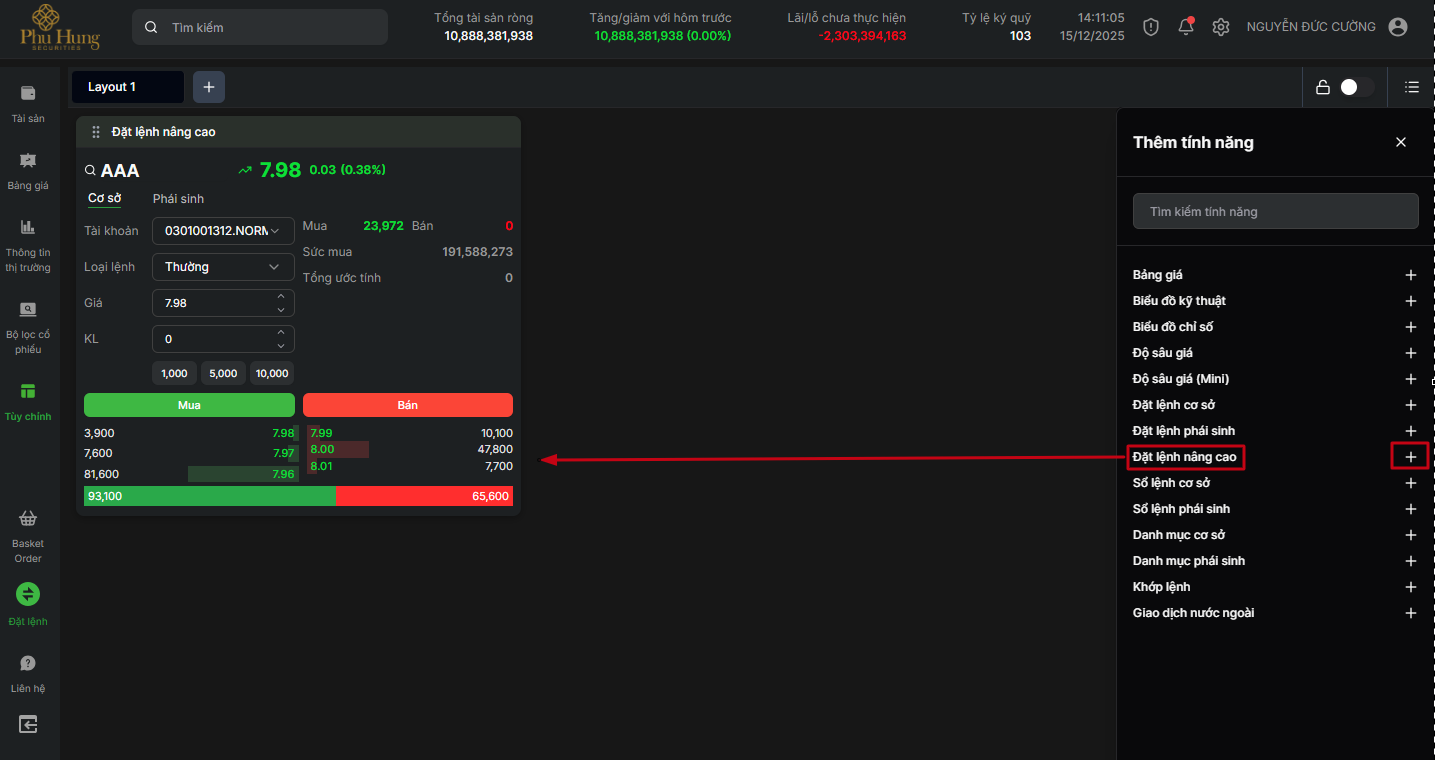
Task: Open Bộ lọc cổ phiếu stock filter
Action: (28, 310)
